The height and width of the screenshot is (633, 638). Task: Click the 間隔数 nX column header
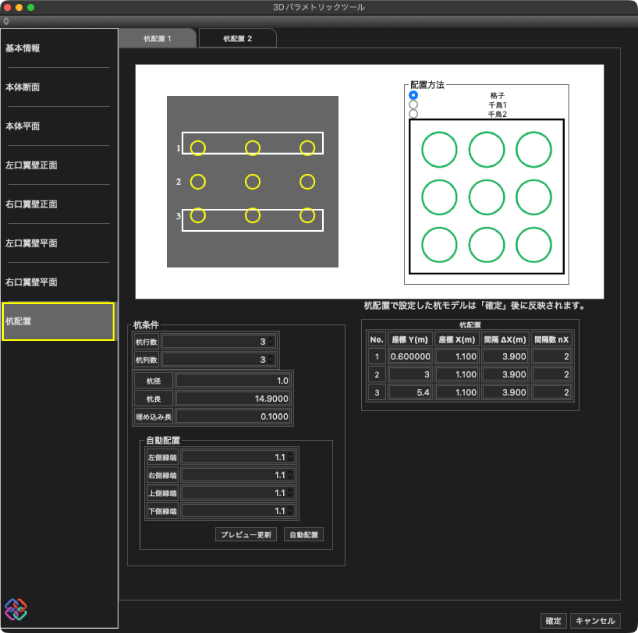[x=552, y=339]
